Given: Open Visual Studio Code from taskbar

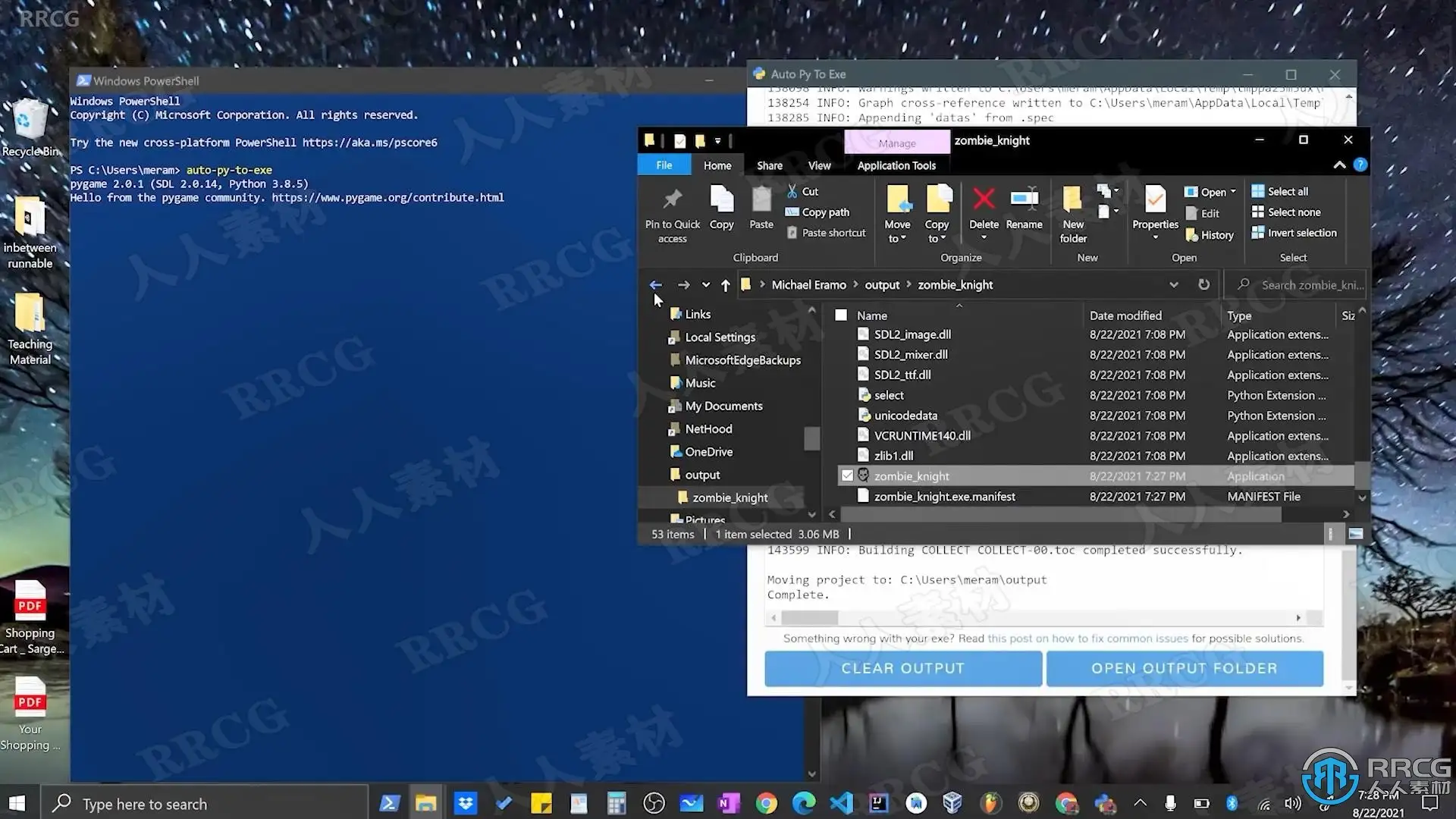Looking at the screenshot, I should pos(841,803).
